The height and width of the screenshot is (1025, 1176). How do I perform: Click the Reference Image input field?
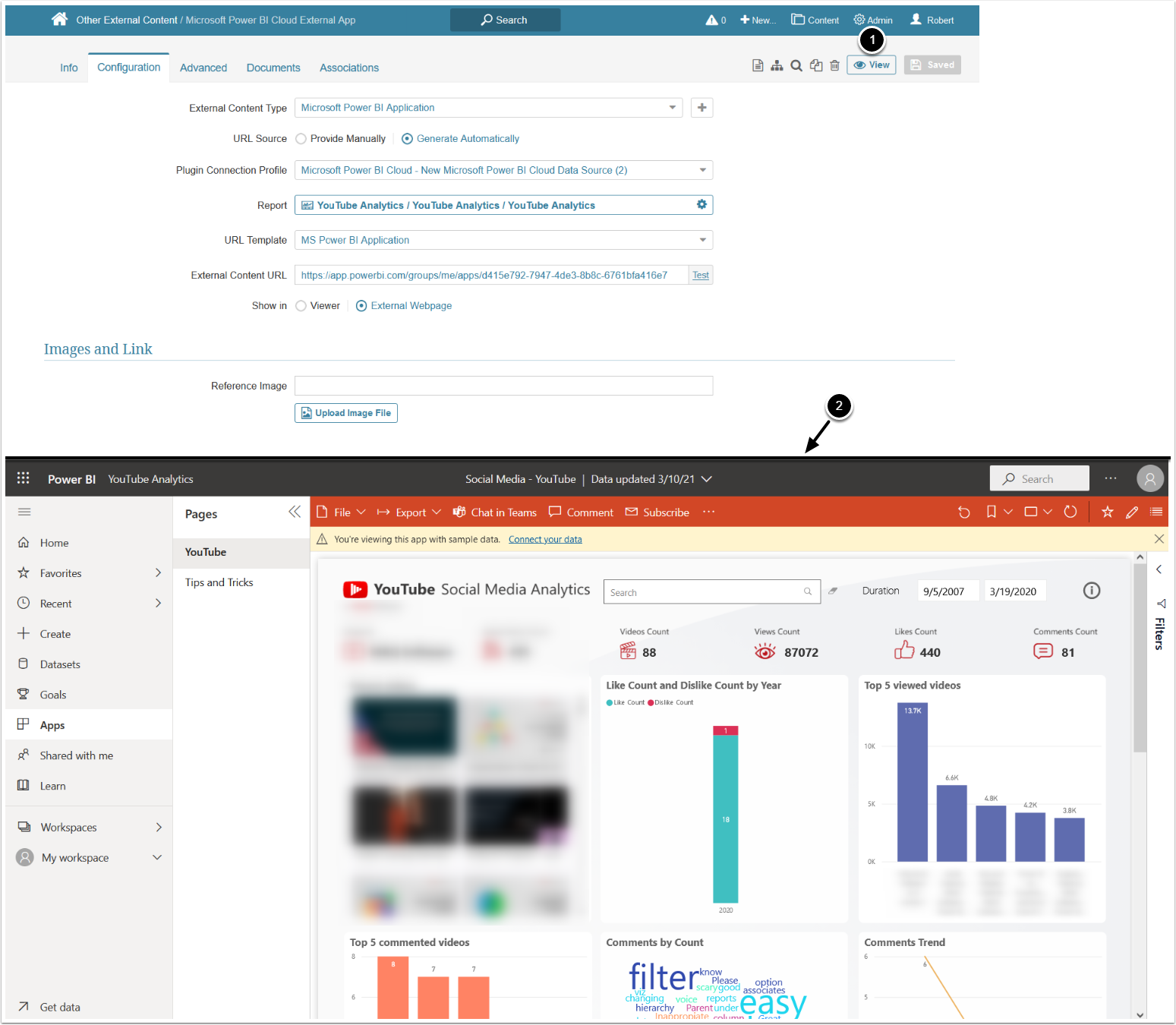(503, 386)
